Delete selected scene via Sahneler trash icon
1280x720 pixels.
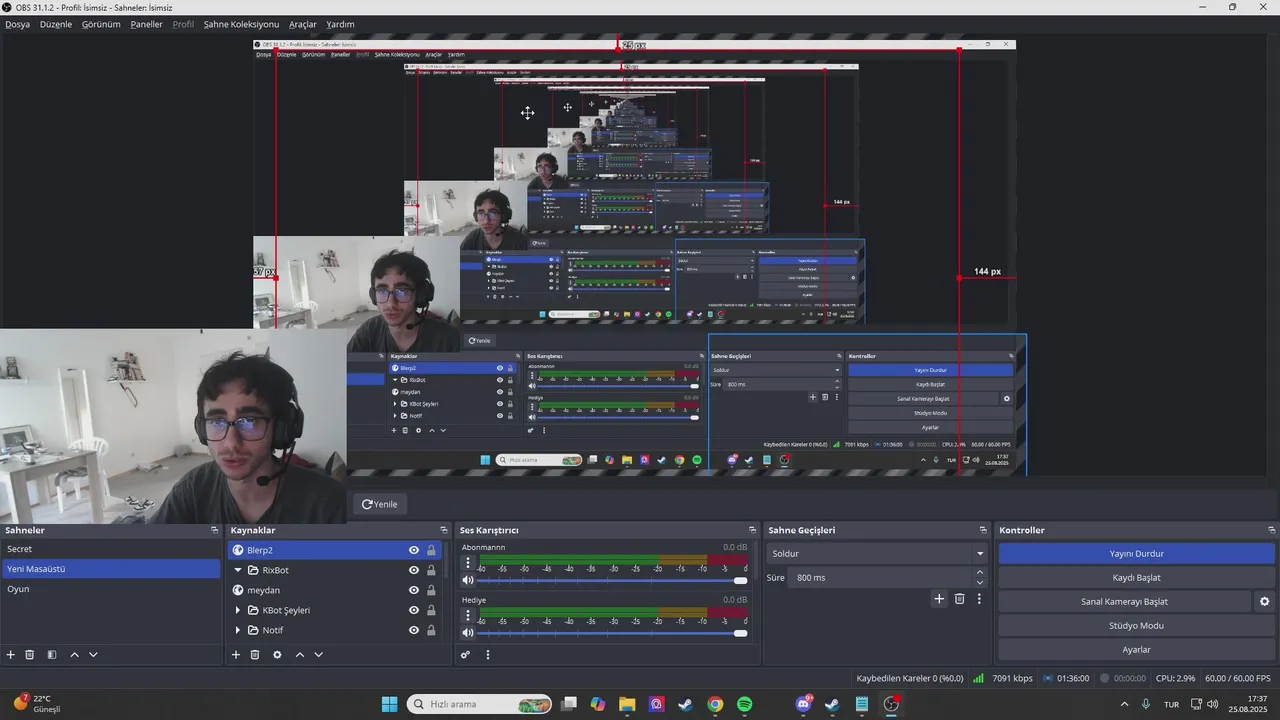pos(30,655)
